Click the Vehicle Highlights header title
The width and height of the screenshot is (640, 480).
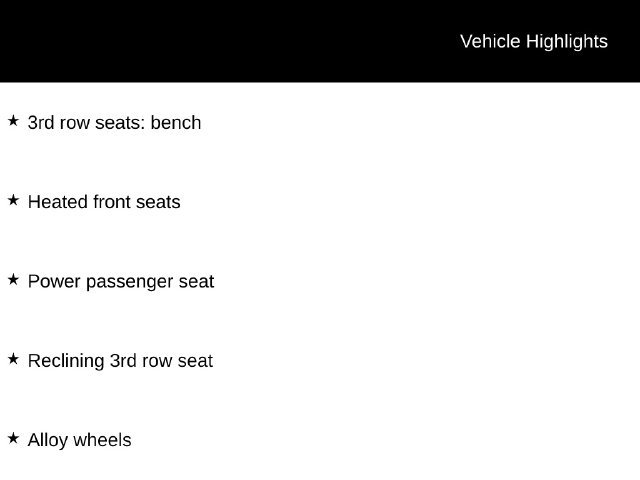(534, 42)
